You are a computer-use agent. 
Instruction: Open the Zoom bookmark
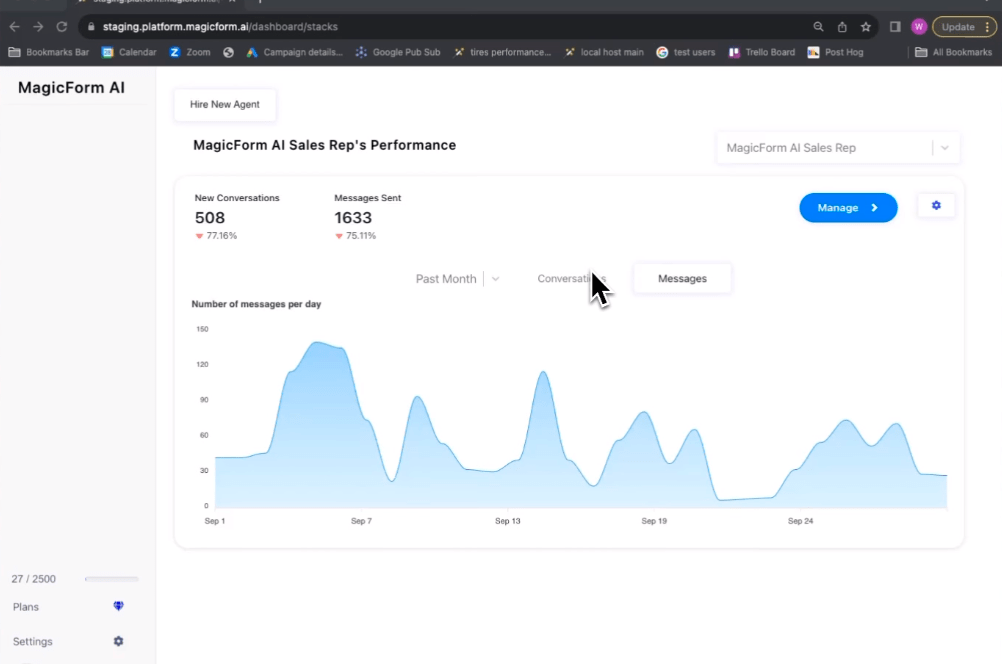[x=190, y=52]
